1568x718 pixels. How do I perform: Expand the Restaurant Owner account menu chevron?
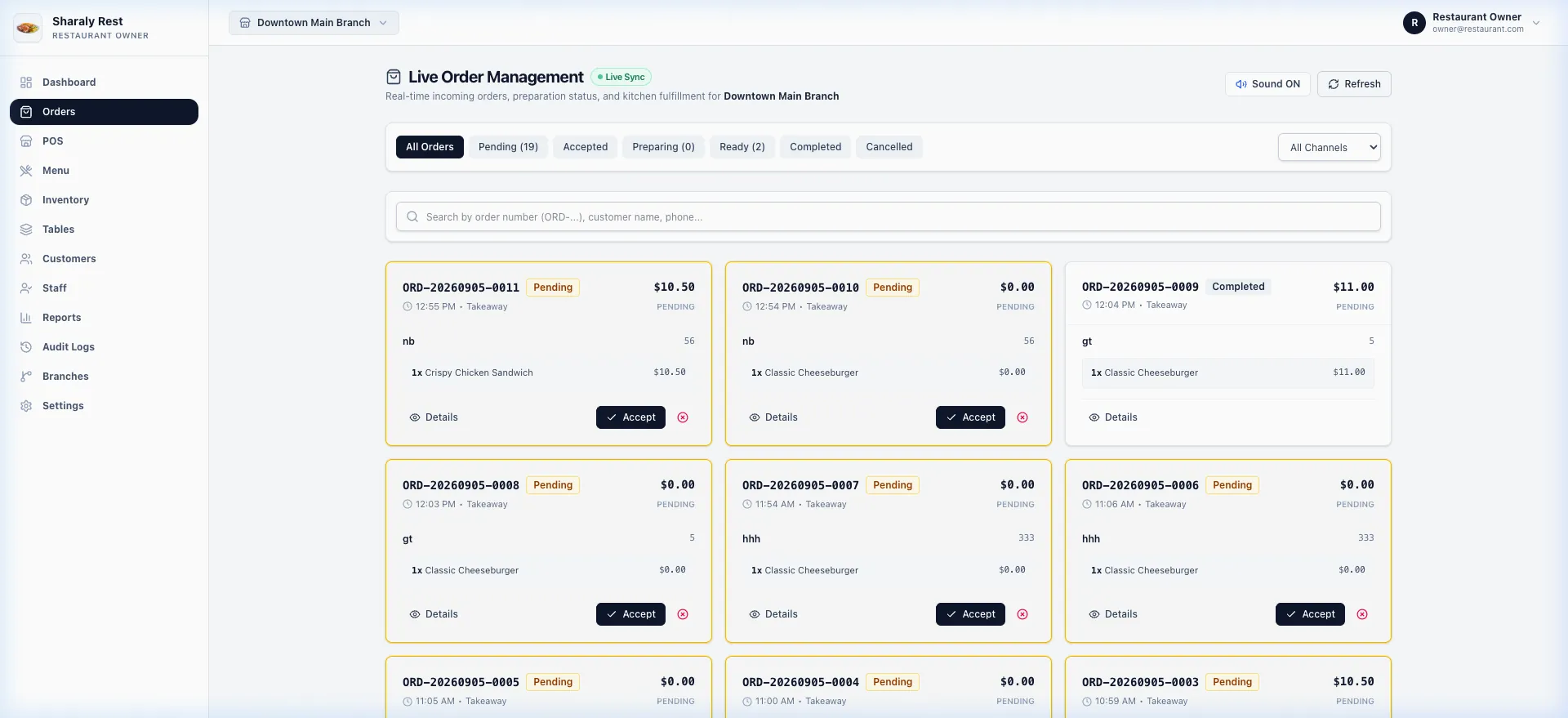[x=1536, y=23]
